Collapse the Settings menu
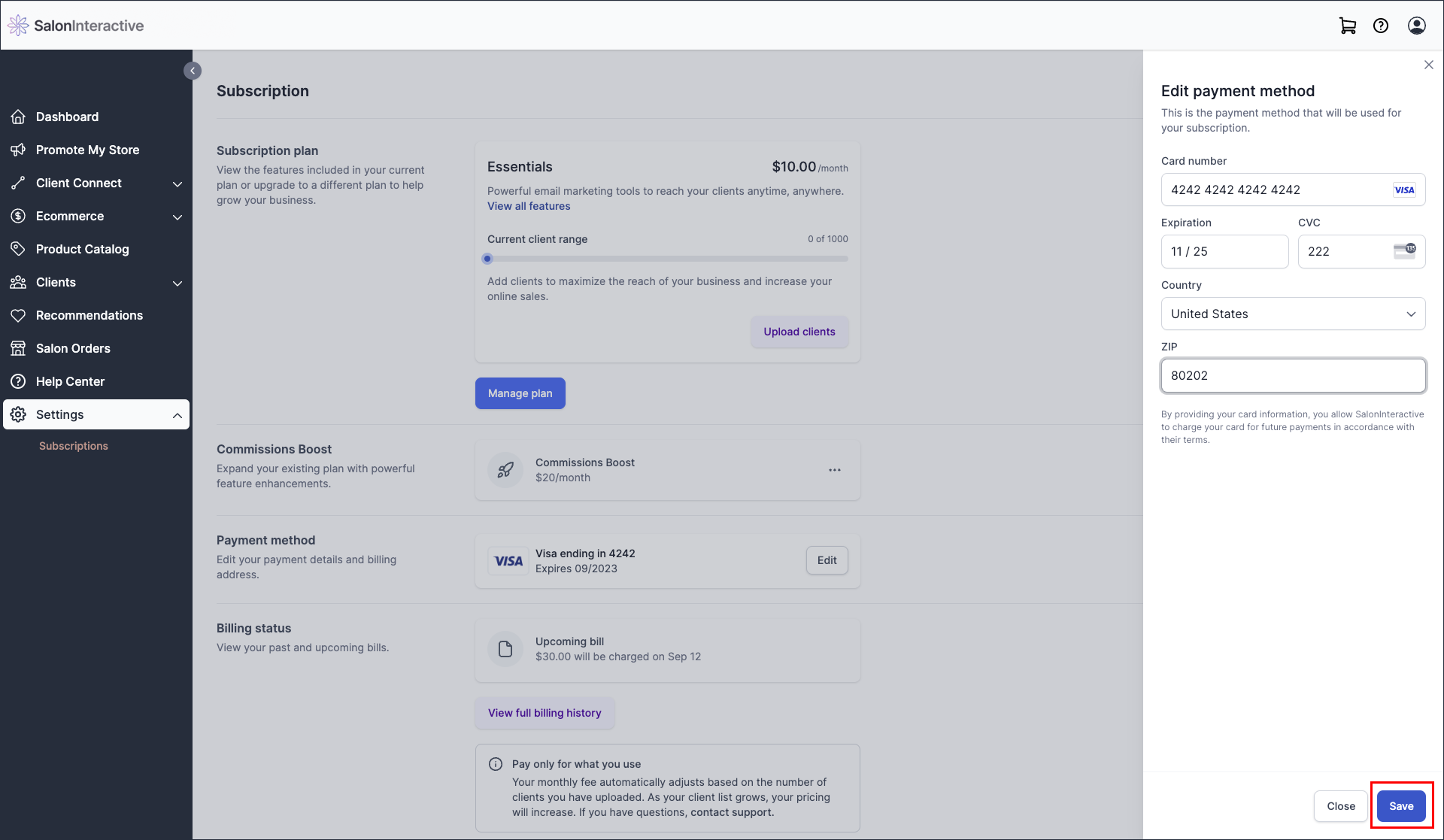 177,414
